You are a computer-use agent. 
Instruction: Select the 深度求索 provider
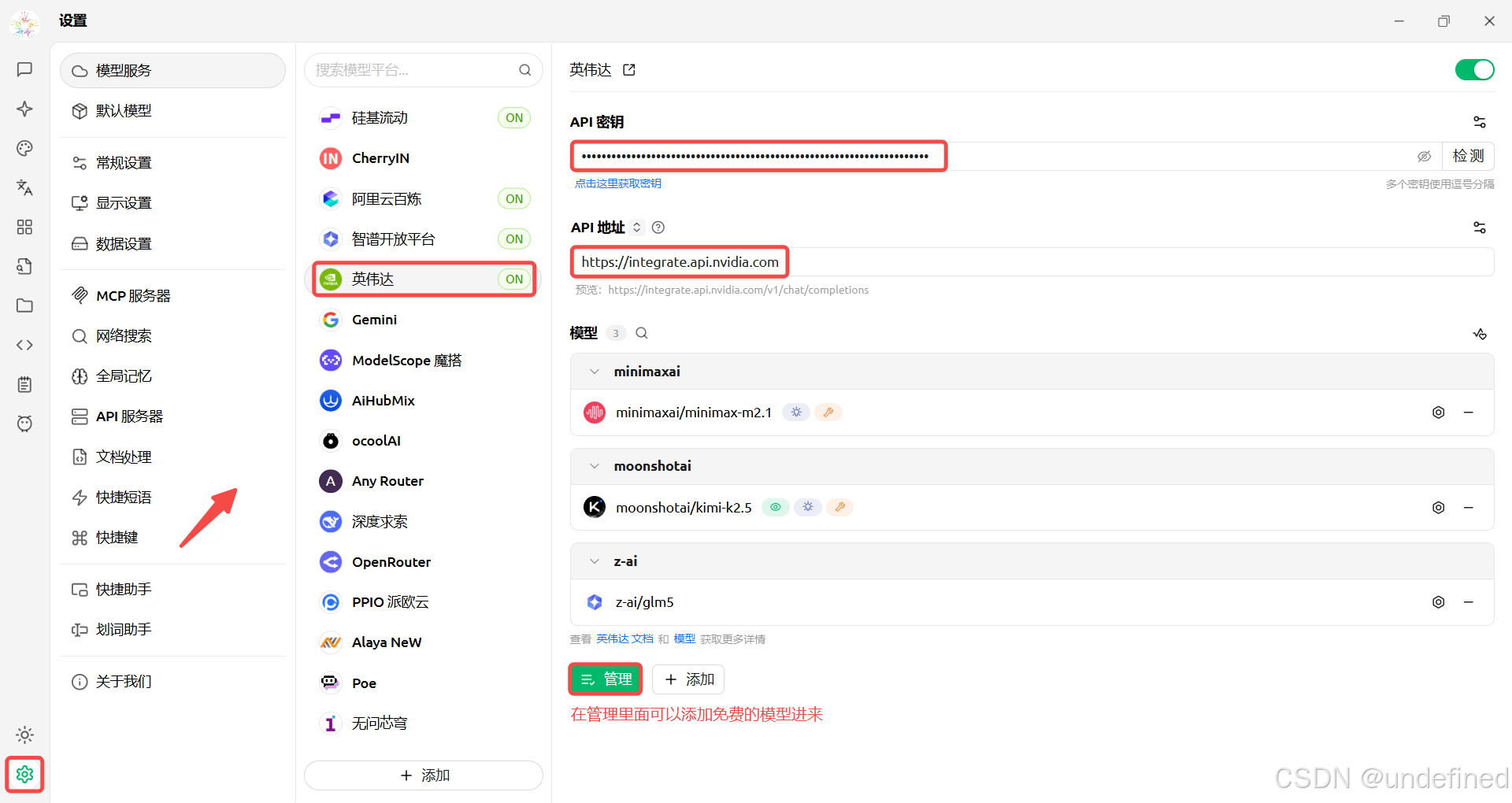pyautogui.click(x=424, y=522)
